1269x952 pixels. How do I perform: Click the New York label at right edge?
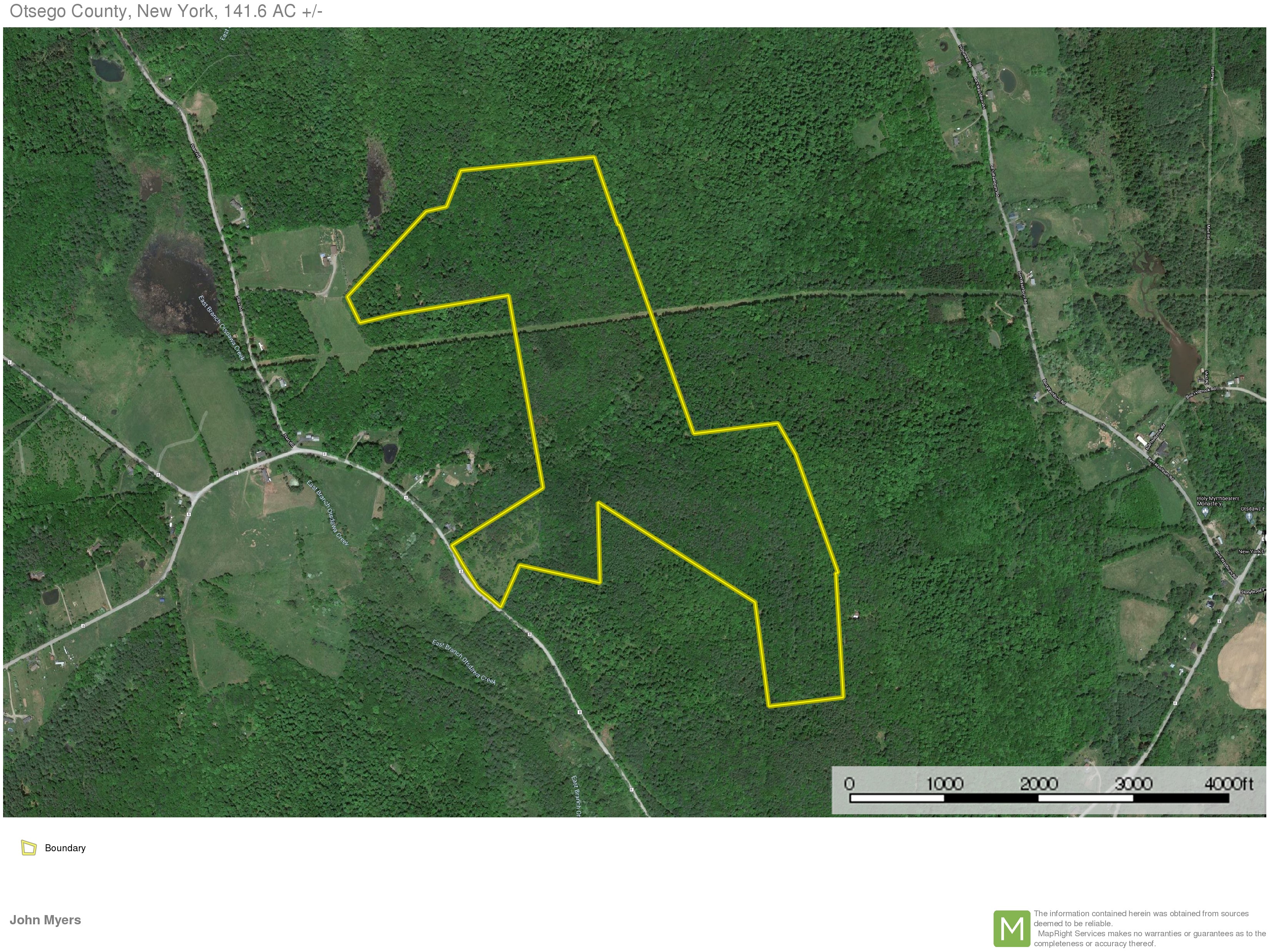pyautogui.click(x=1250, y=551)
